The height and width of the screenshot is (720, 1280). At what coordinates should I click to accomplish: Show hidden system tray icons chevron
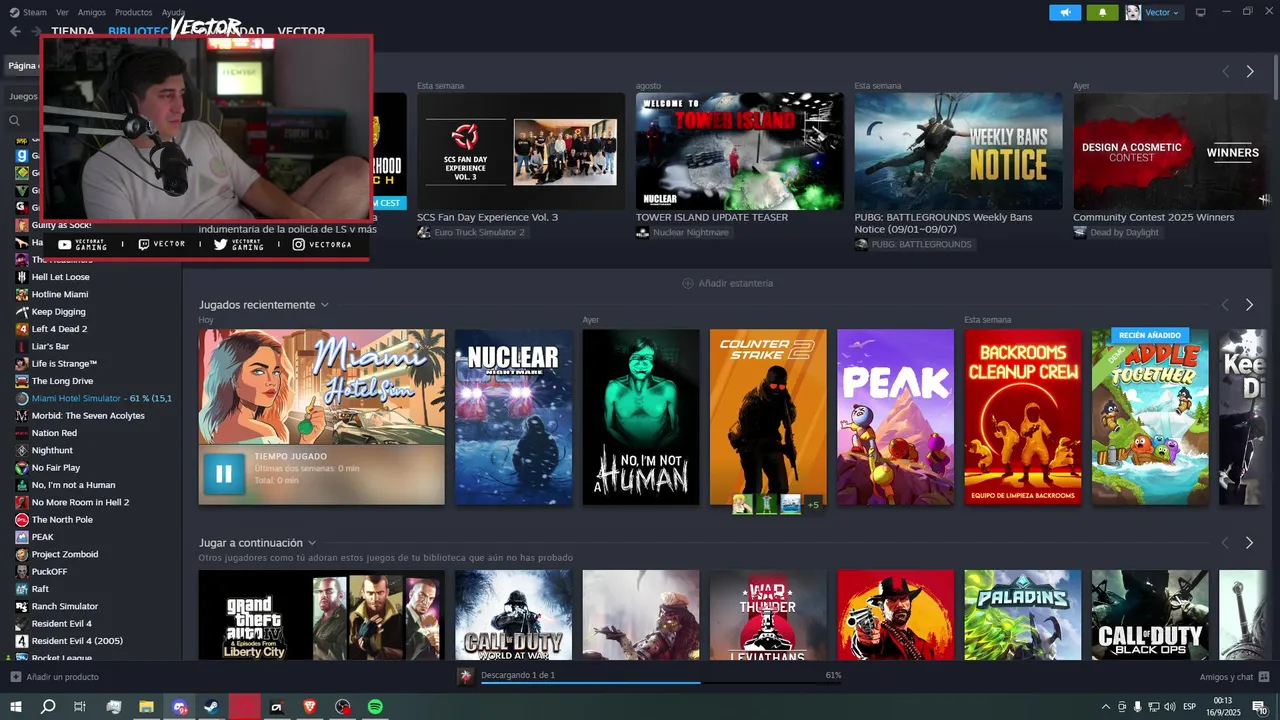(1105, 707)
